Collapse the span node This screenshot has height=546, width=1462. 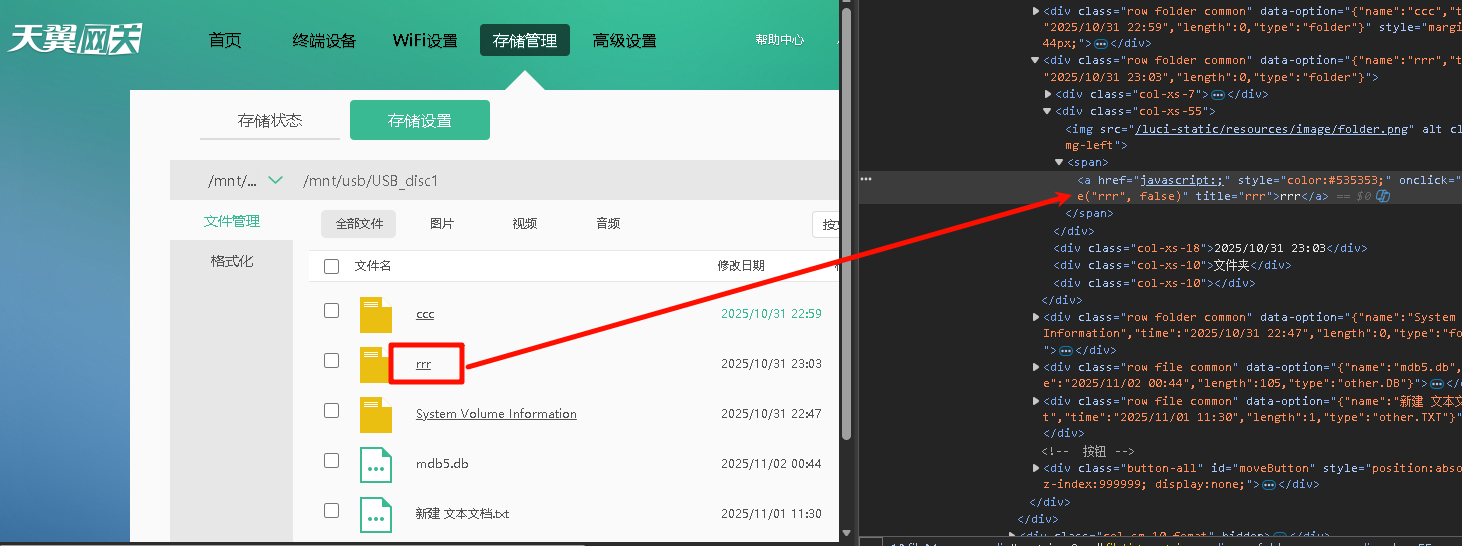[x=1060, y=162]
